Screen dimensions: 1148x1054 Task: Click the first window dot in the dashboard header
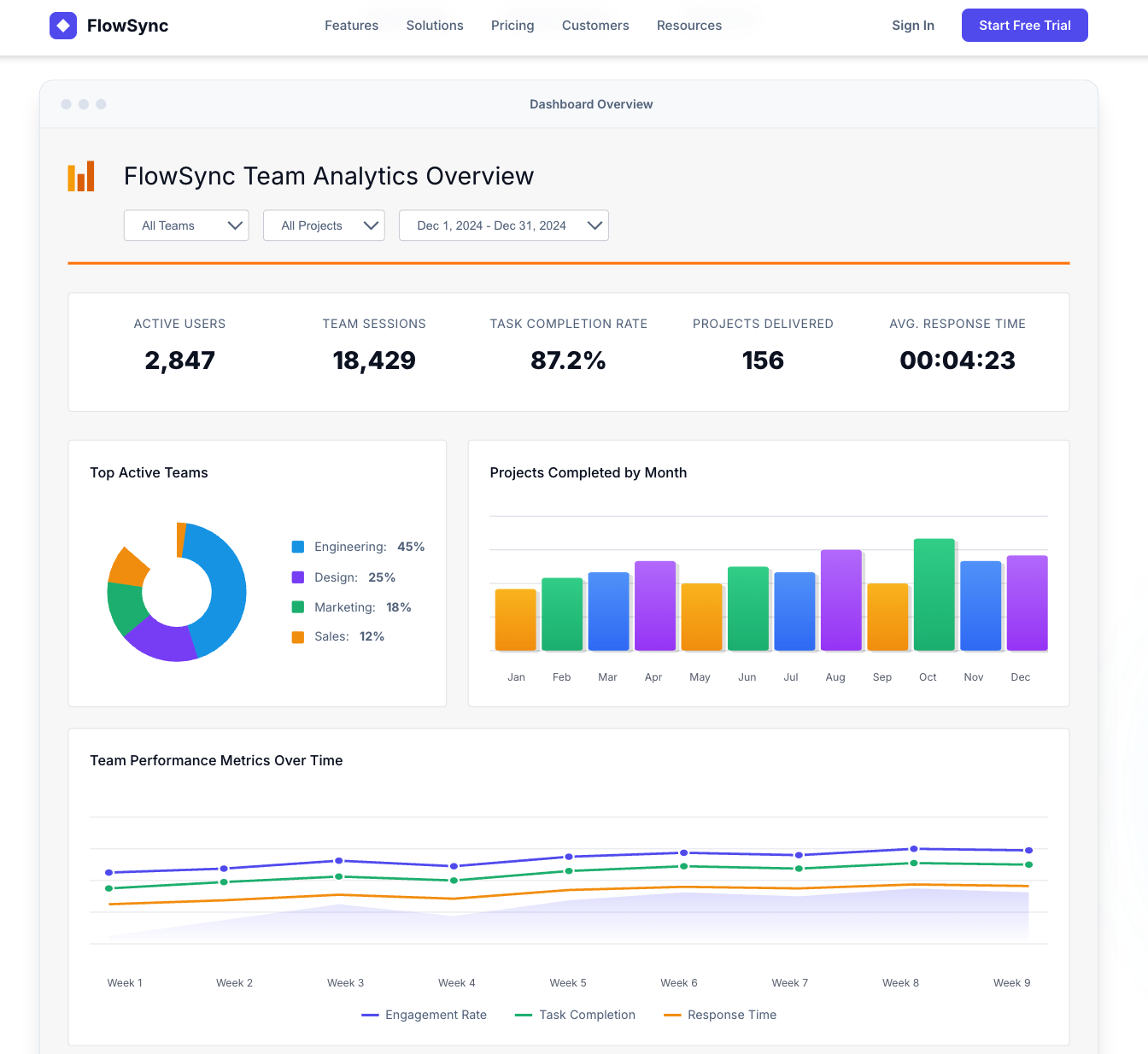click(x=66, y=104)
